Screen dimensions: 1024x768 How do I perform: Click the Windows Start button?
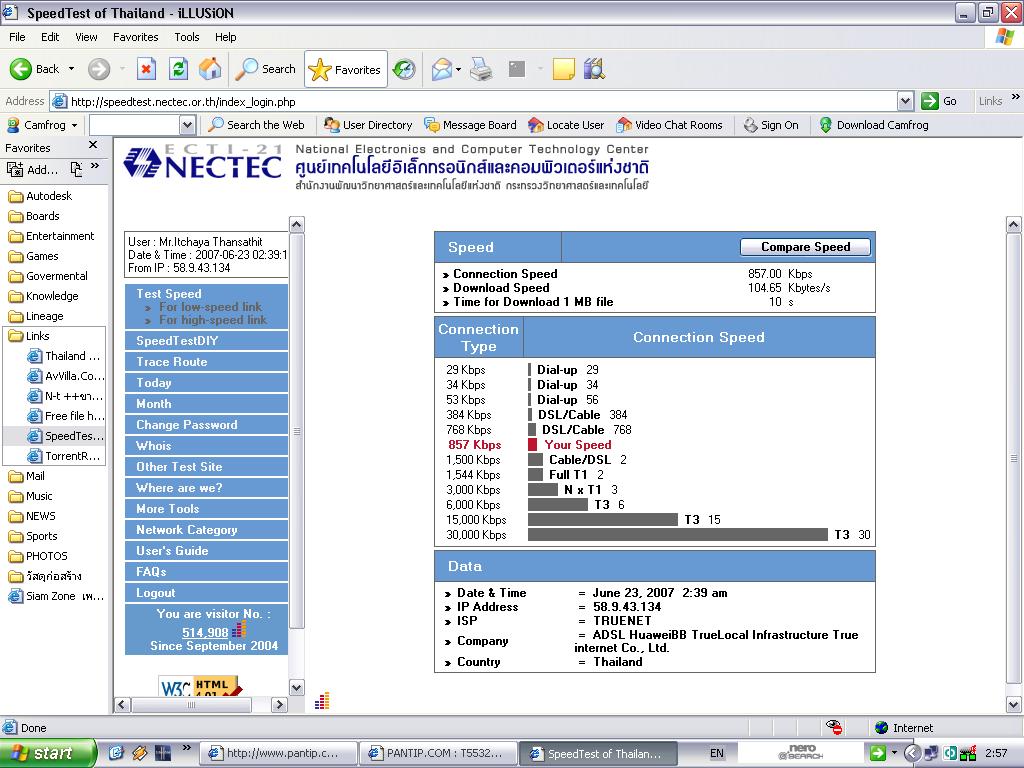click(47, 753)
